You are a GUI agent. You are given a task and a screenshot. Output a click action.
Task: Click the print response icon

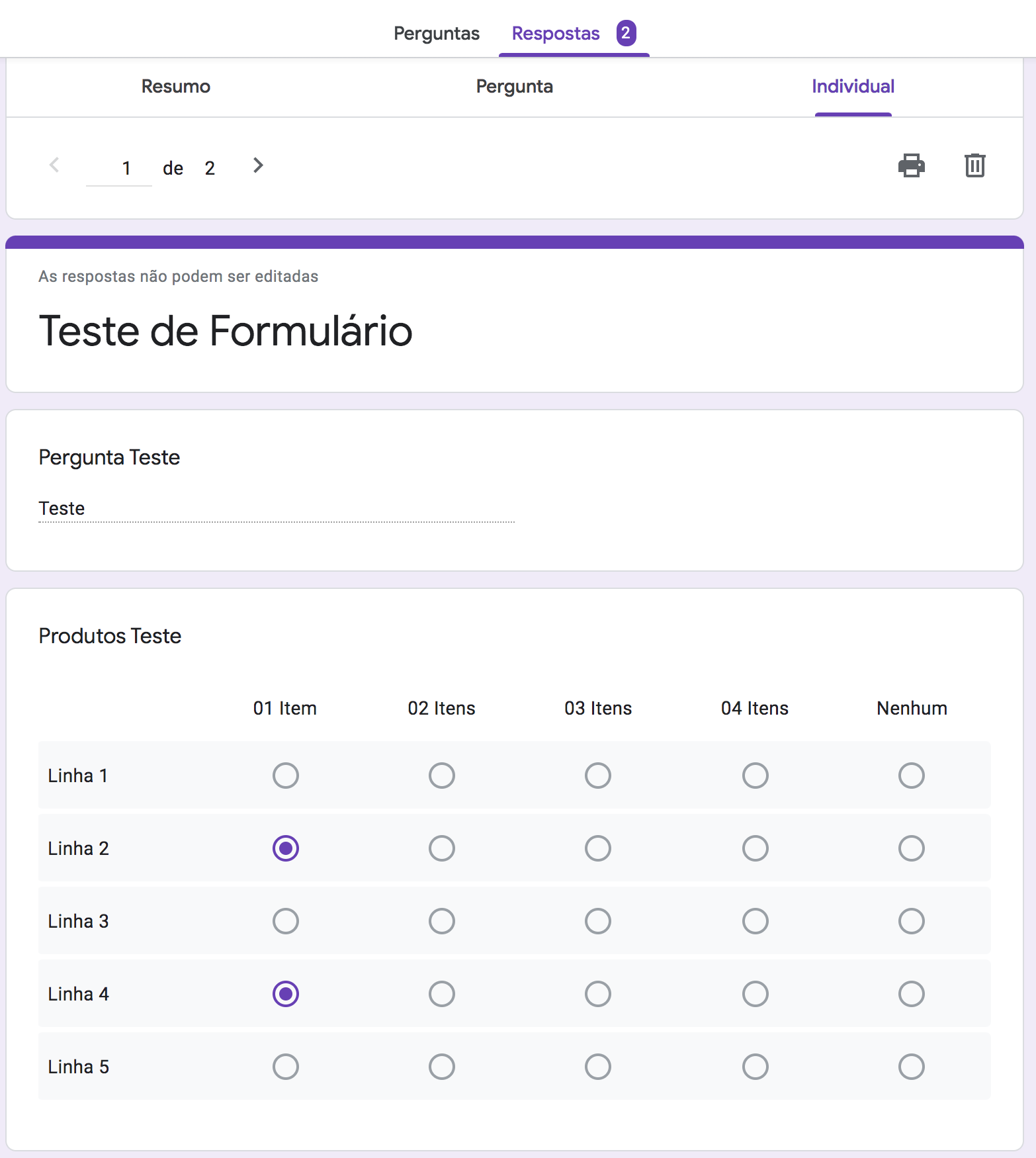pyautogui.click(x=911, y=165)
